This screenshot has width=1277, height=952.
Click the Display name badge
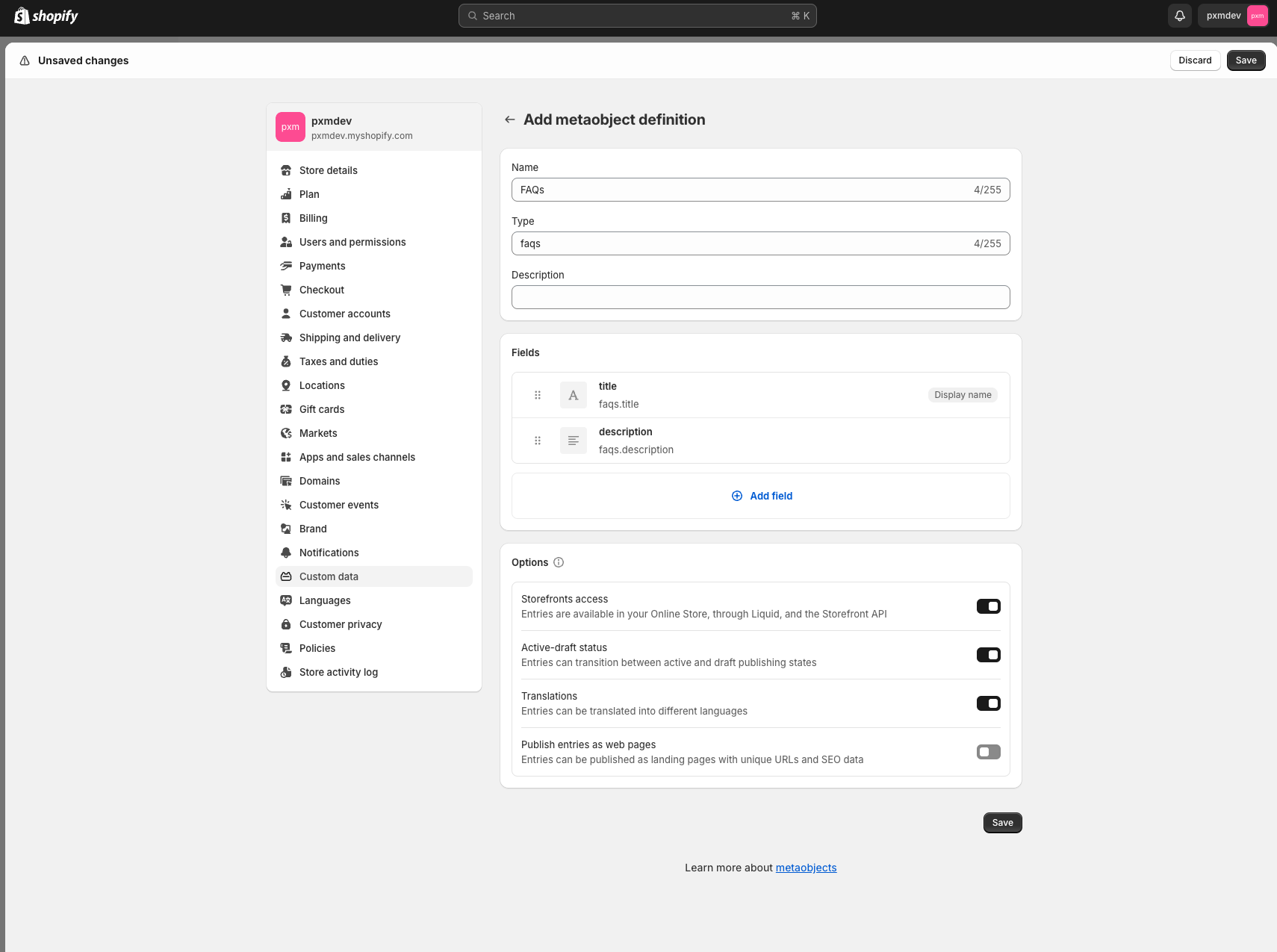963,395
